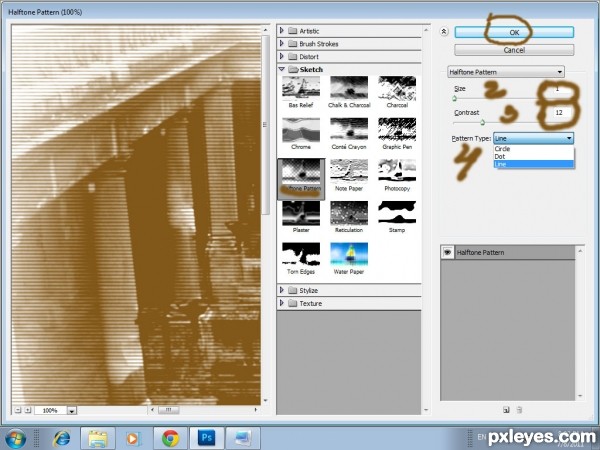
Task: Cancel the Filter Gallery dialog
Action: [514, 50]
